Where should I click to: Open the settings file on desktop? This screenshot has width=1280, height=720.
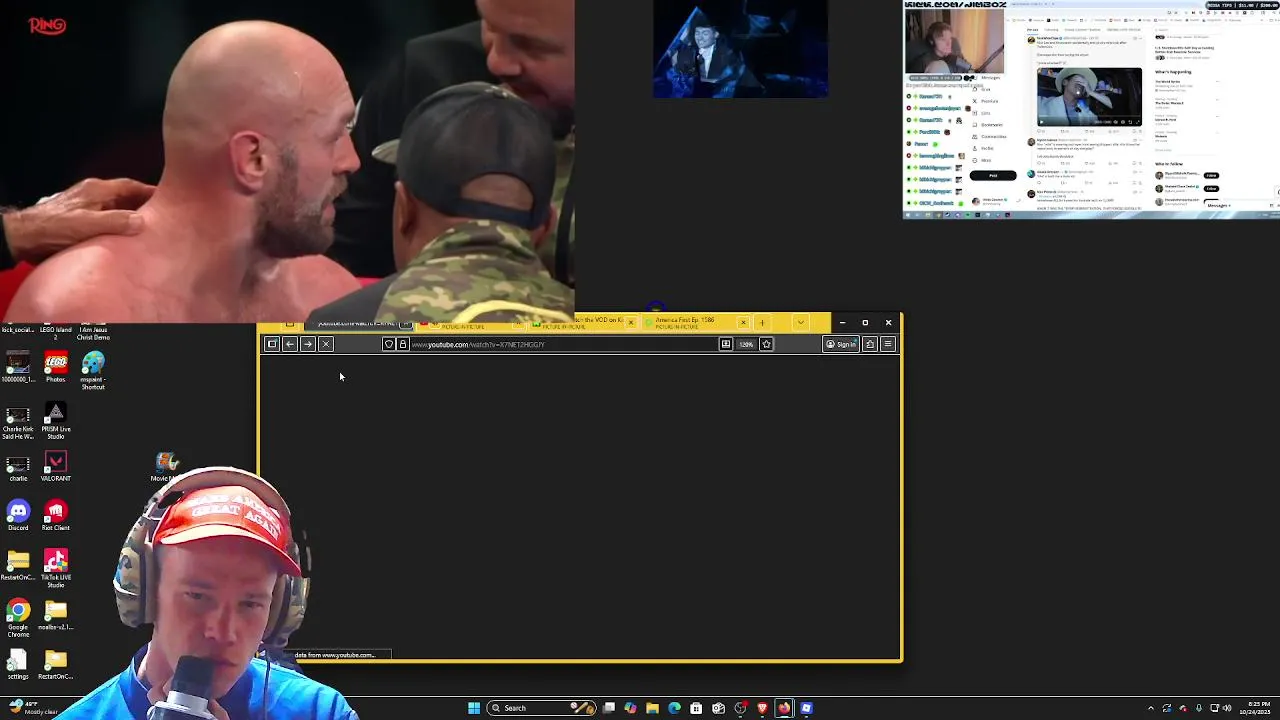click(18, 666)
